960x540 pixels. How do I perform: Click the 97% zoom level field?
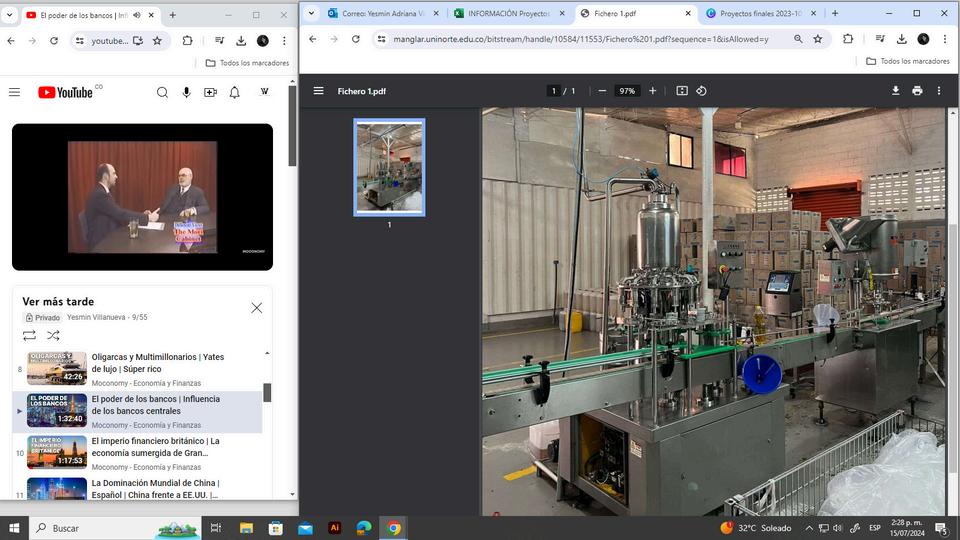pyautogui.click(x=627, y=91)
